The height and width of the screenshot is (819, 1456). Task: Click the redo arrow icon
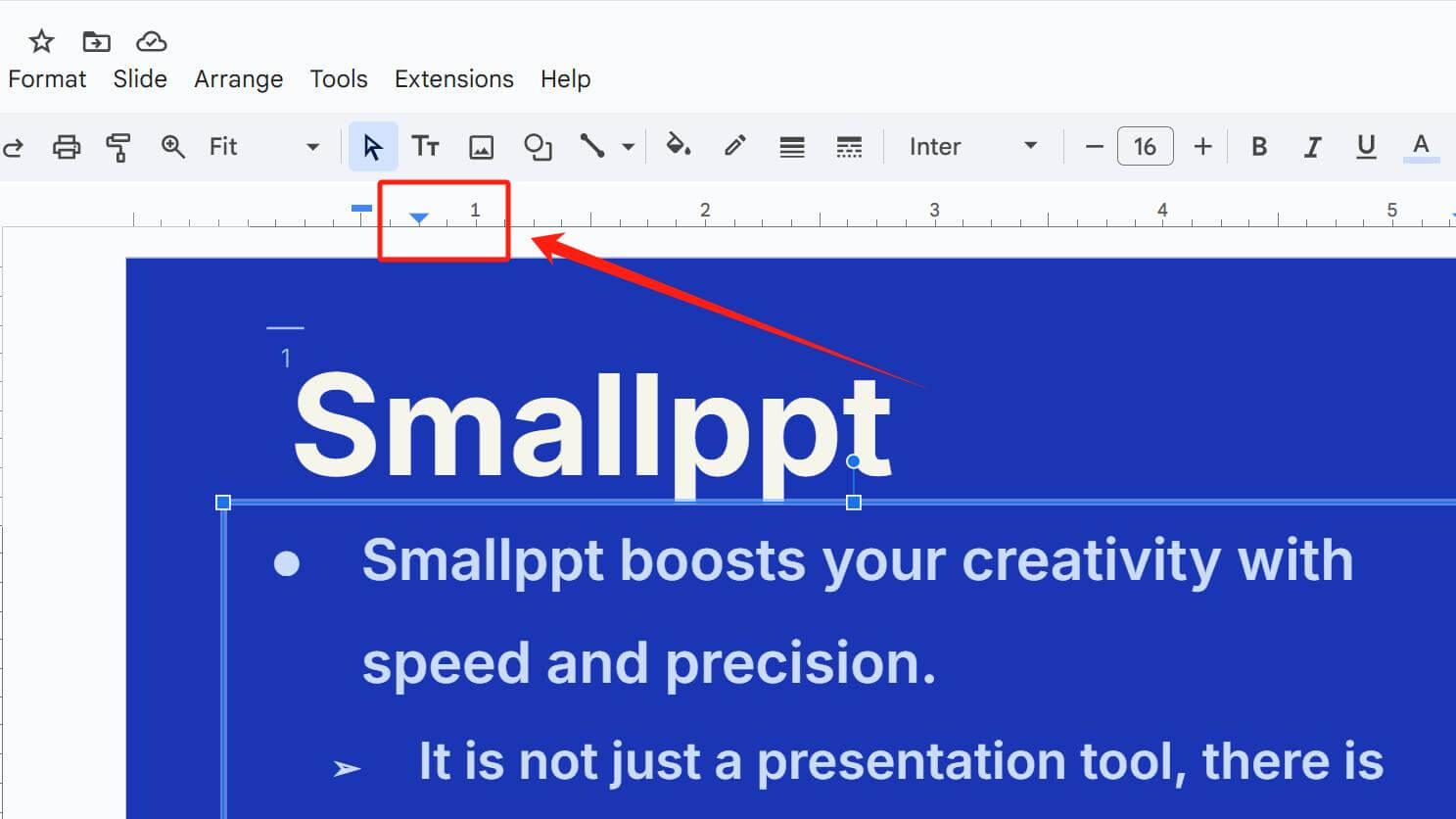[13, 147]
